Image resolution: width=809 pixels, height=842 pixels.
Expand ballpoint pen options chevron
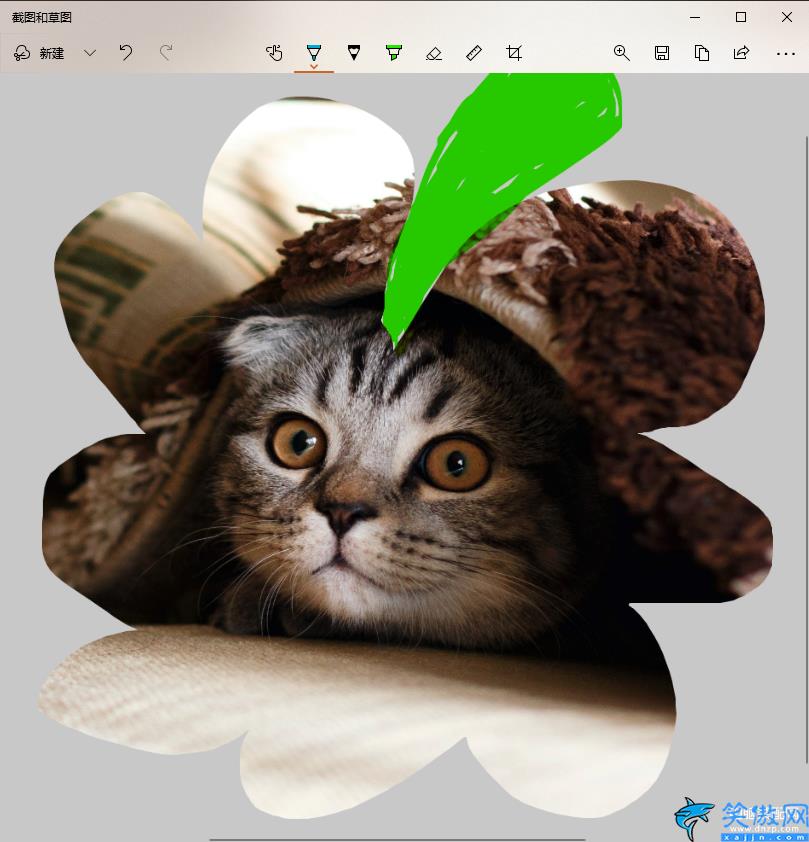[x=314, y=67]
